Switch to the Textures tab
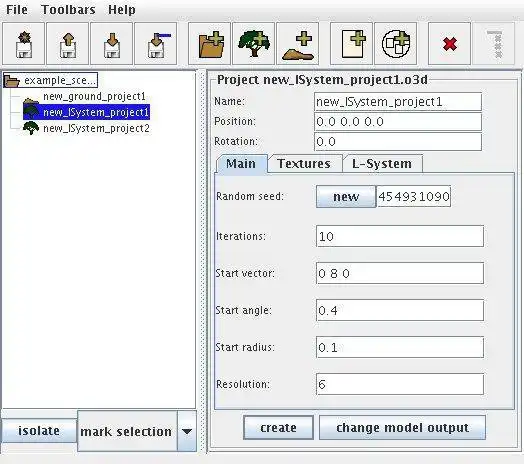Image resolution: width=524 pixels, height=464 pixels. tap(304, 164)
